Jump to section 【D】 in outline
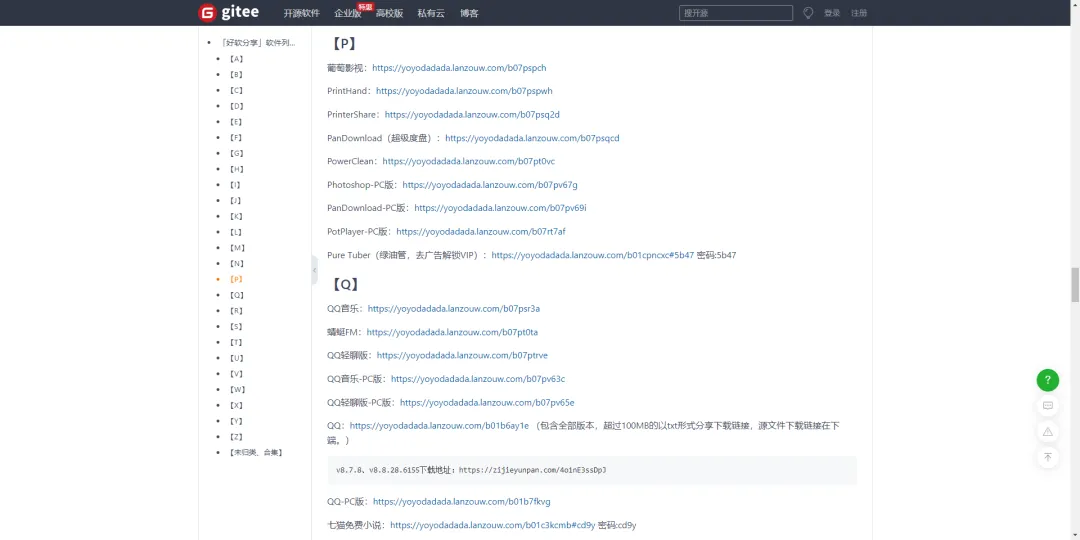The image size is (1080, 540). [236, 106]
